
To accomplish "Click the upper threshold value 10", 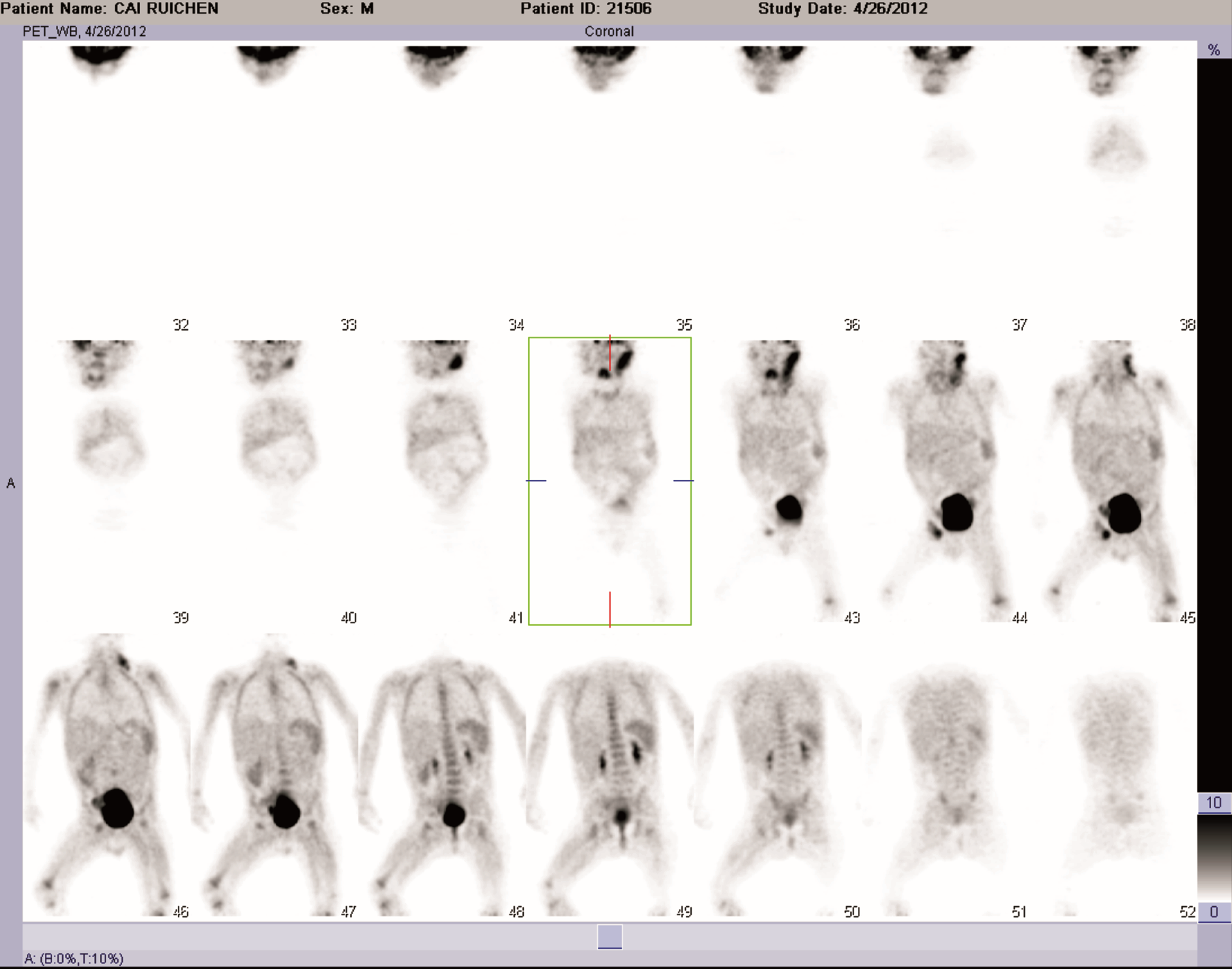I will pos(1213,803).
